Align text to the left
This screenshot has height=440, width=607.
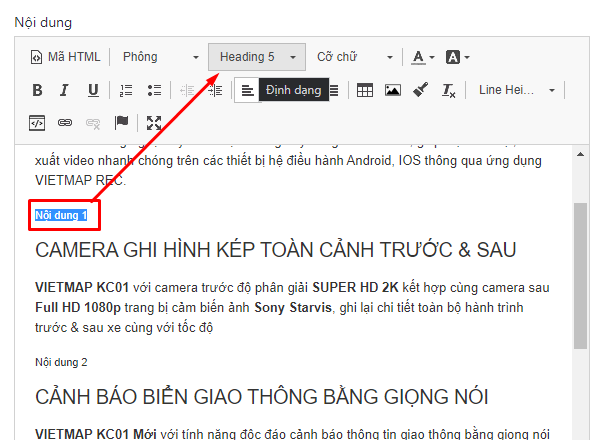tap(247, 91)
